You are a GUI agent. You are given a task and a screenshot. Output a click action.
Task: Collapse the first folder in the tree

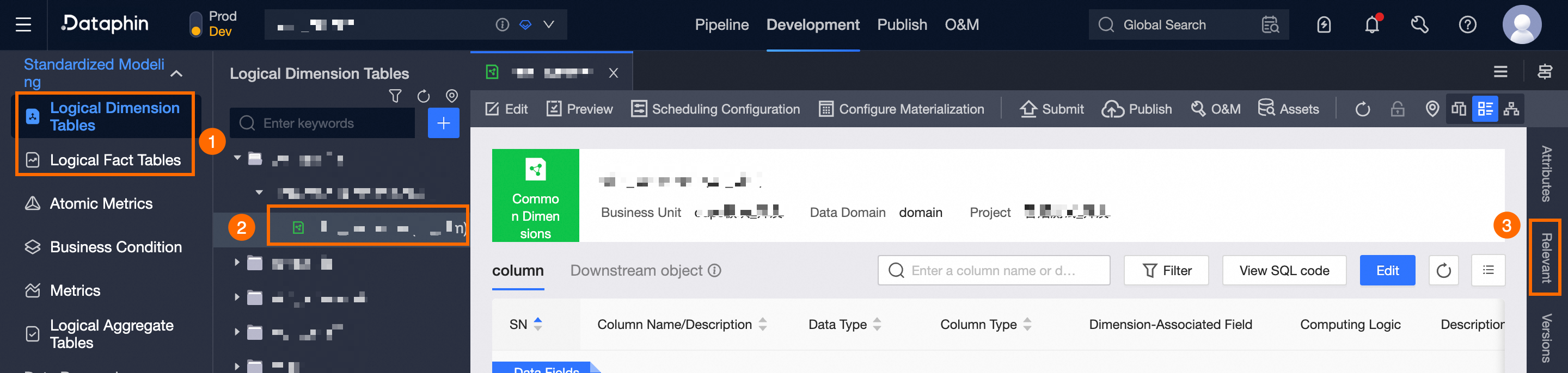tap(237, 158)
